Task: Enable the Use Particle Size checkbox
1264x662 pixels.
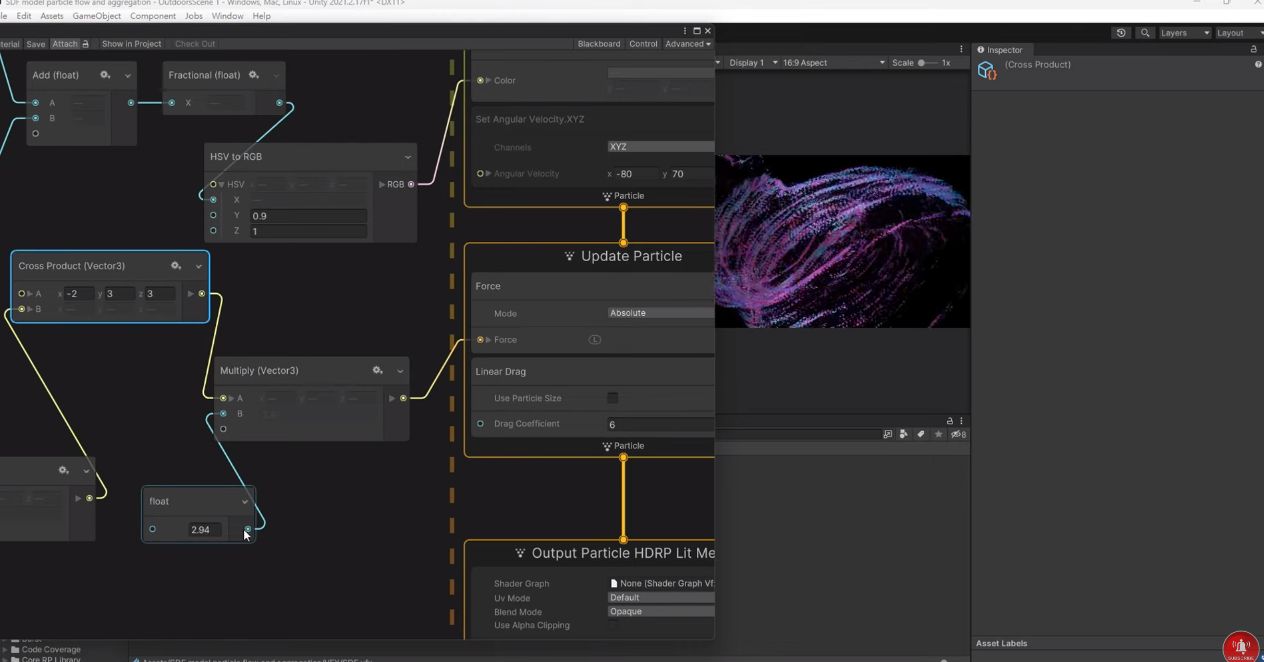Action: pyautogui.click(x=612, y=397)
